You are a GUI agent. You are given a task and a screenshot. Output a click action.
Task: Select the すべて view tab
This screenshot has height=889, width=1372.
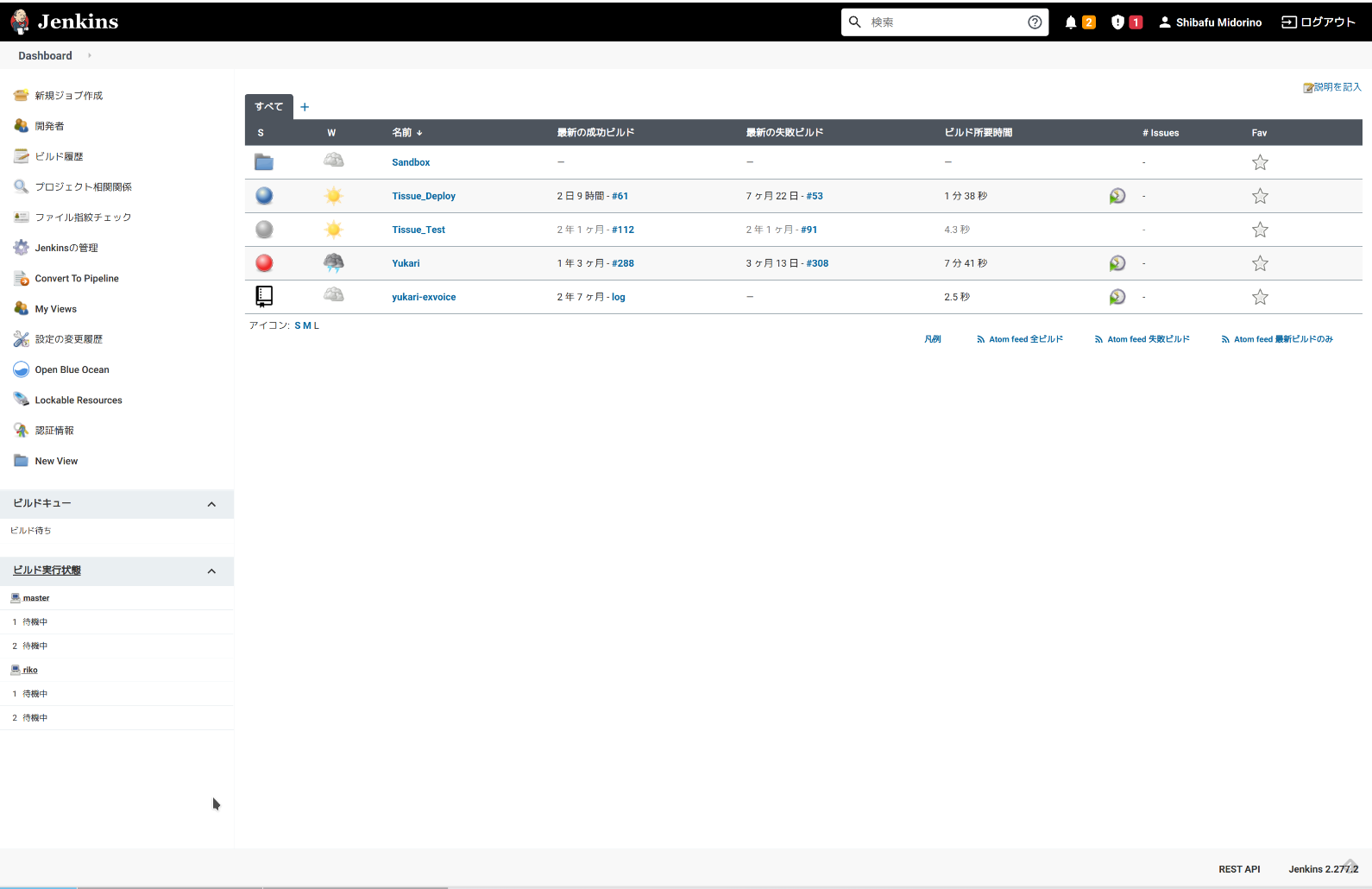click(268, 107)
